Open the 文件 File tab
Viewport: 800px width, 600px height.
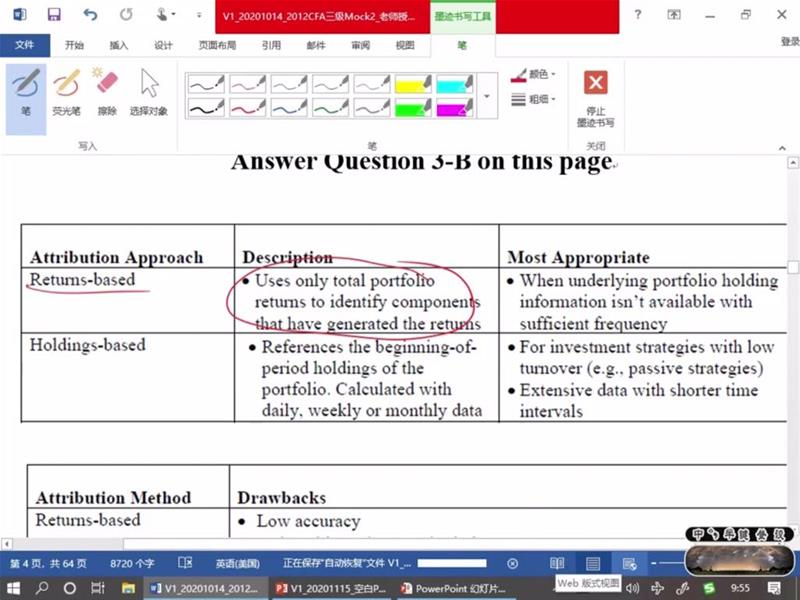point(24,45)
